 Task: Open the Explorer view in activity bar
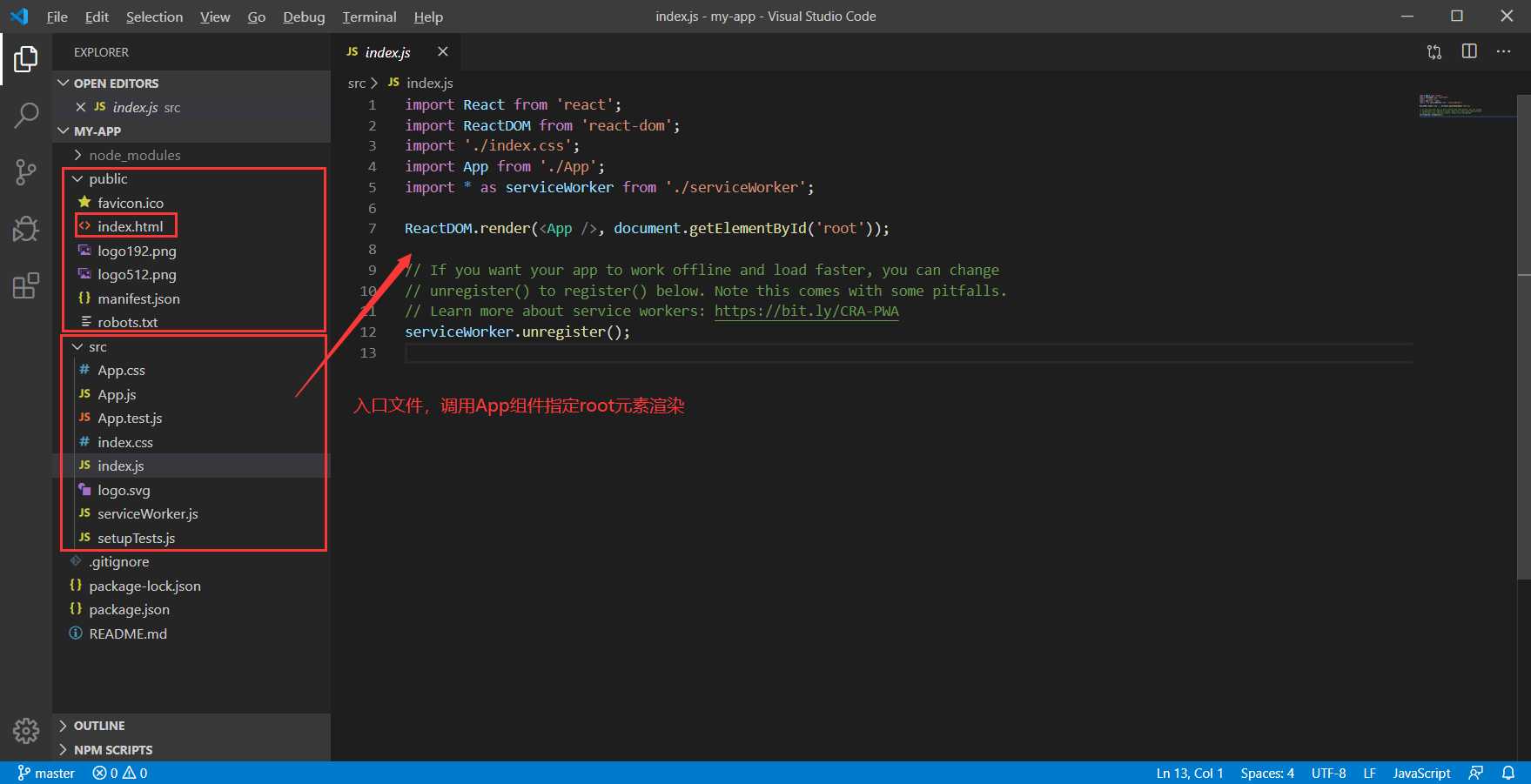pos(26,59)
